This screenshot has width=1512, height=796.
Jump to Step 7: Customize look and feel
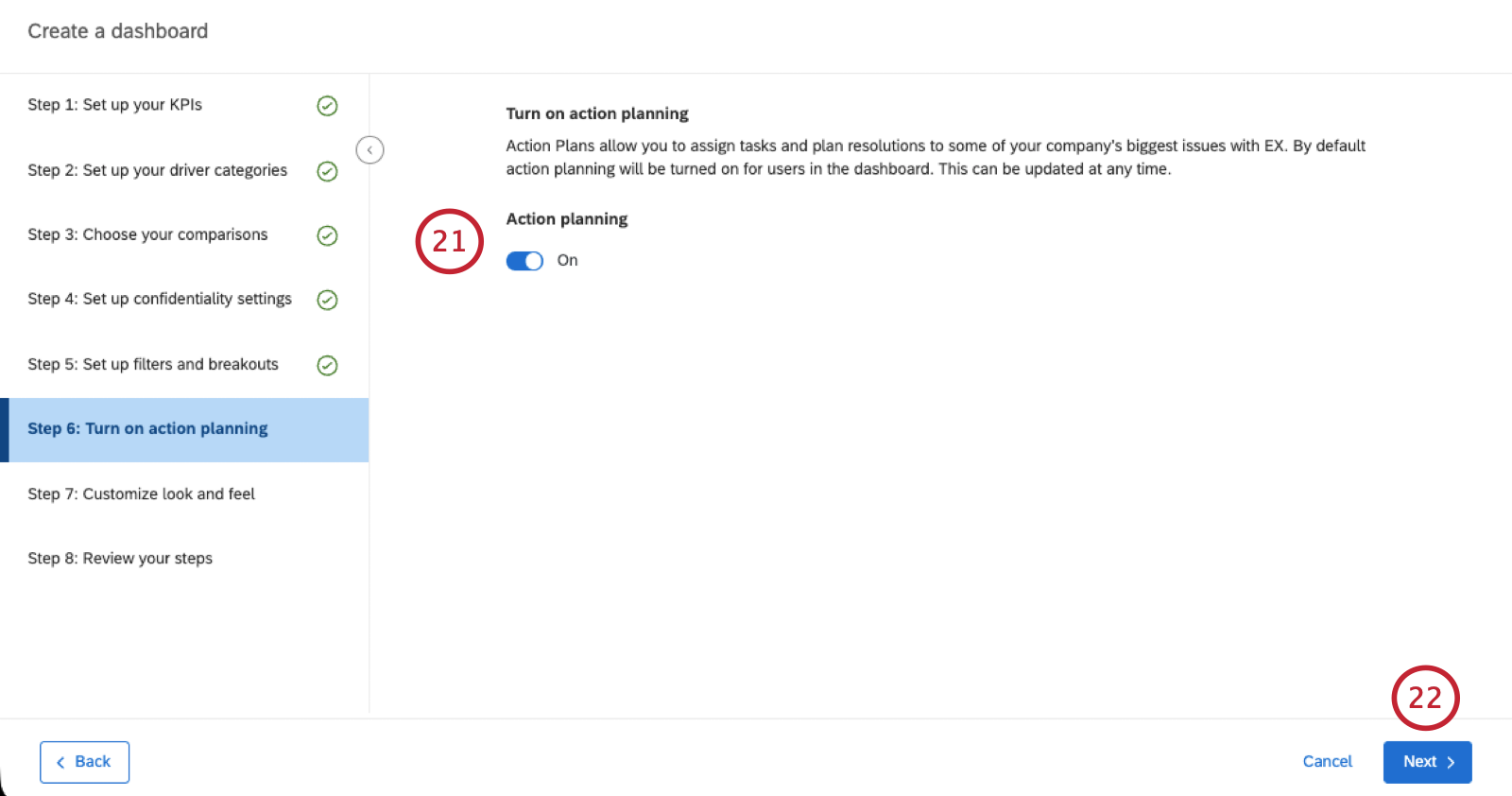coord(184,493)
